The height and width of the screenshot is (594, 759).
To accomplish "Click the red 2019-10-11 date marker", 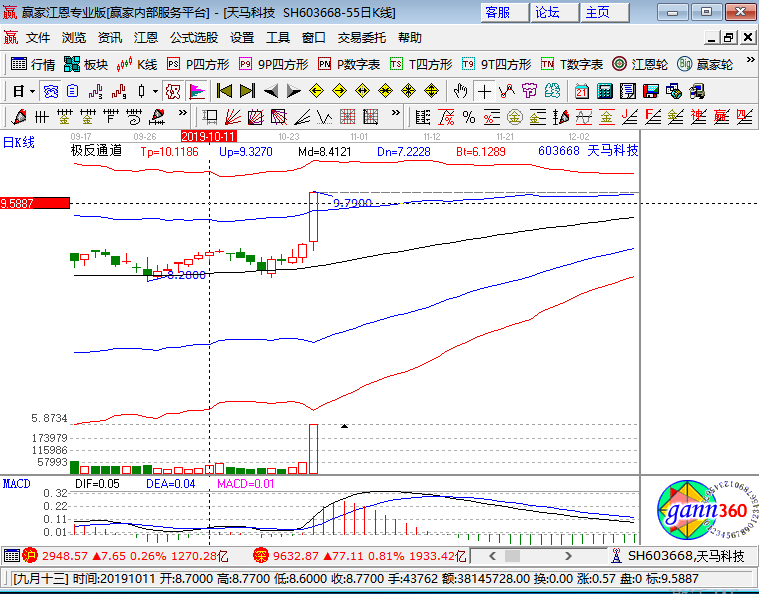I will click(209, 137).
